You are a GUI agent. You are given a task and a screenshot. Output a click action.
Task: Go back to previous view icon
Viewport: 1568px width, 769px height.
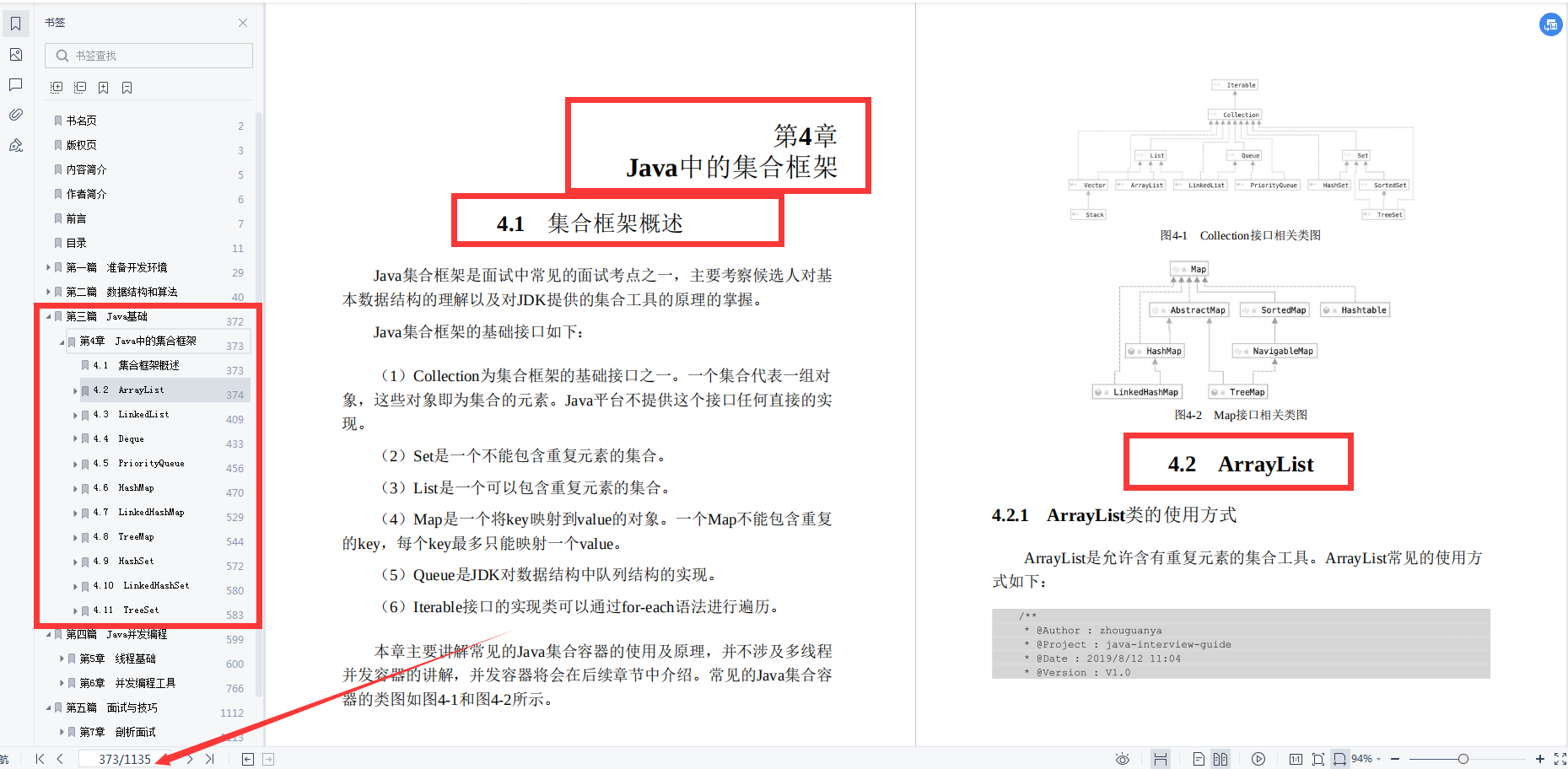(248, 759)
